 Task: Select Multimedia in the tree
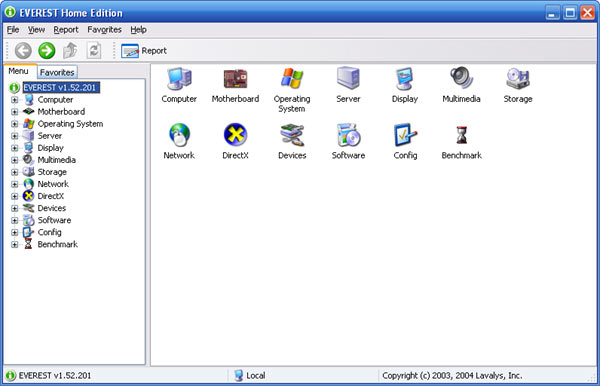tap(57, 160)
